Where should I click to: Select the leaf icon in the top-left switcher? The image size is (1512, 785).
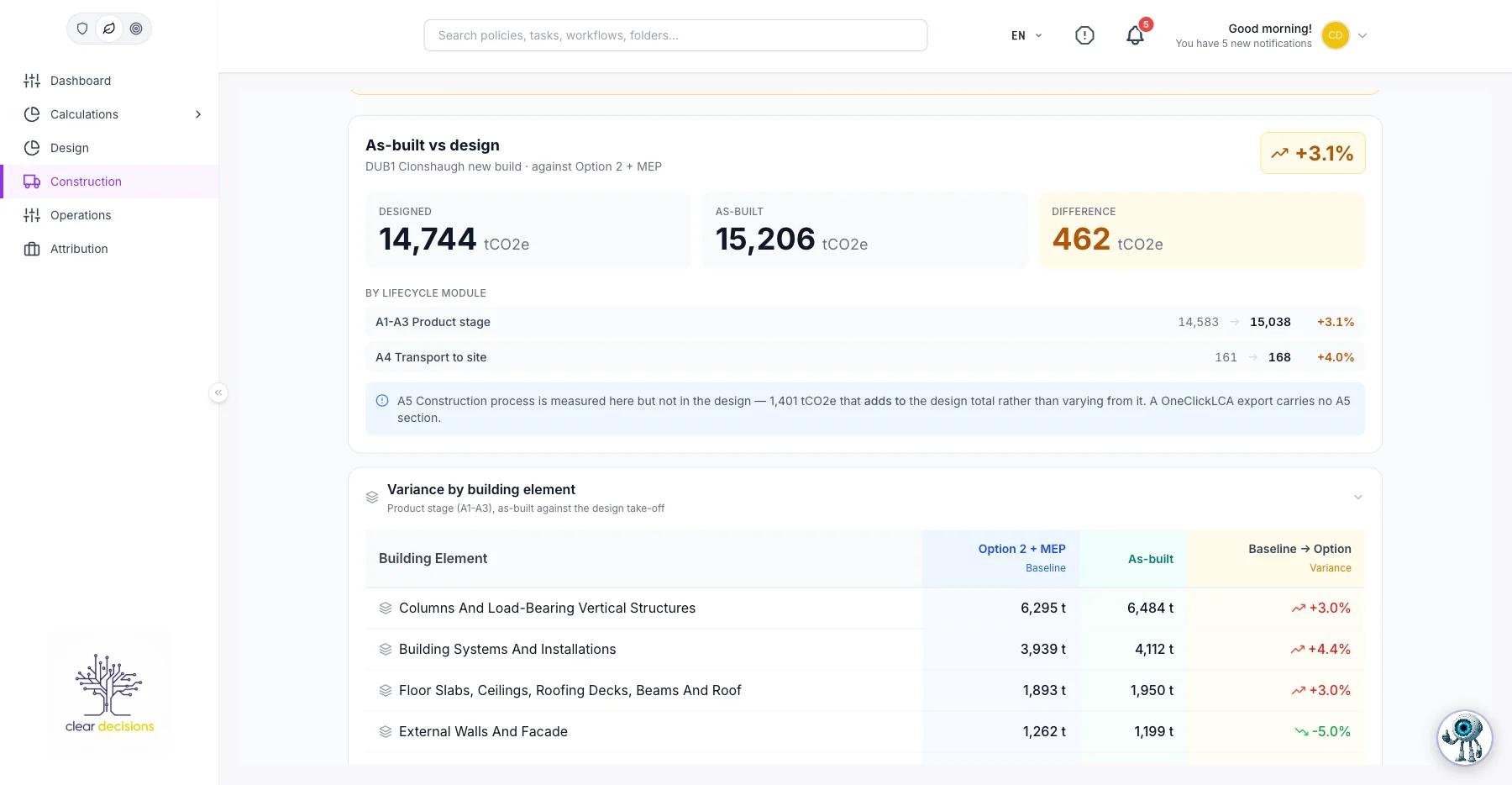click(109, 29)
